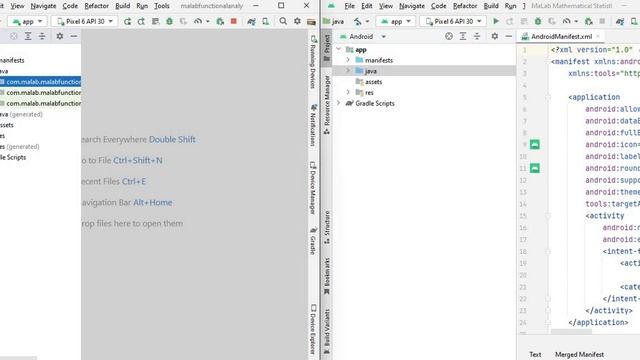The image size is (640, 360).
Task: Open the Refactor menu in the right window
Action: [464, 6]
